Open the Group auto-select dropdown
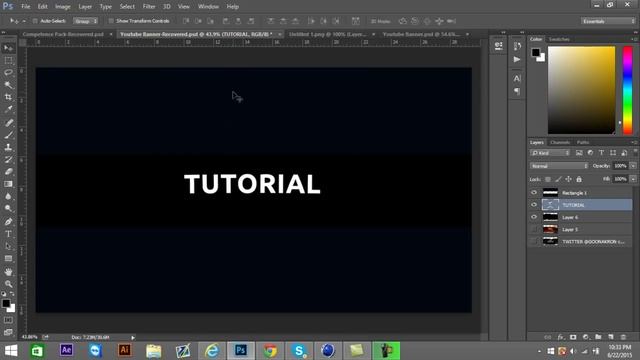 click(85, 21)
